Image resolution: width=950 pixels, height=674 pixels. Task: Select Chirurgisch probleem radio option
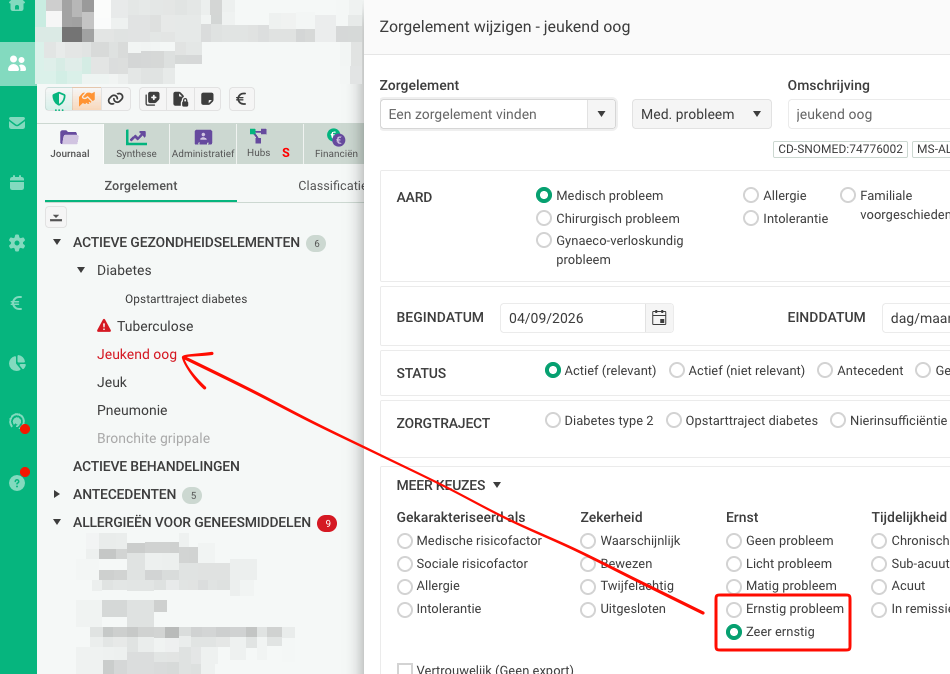543,218
